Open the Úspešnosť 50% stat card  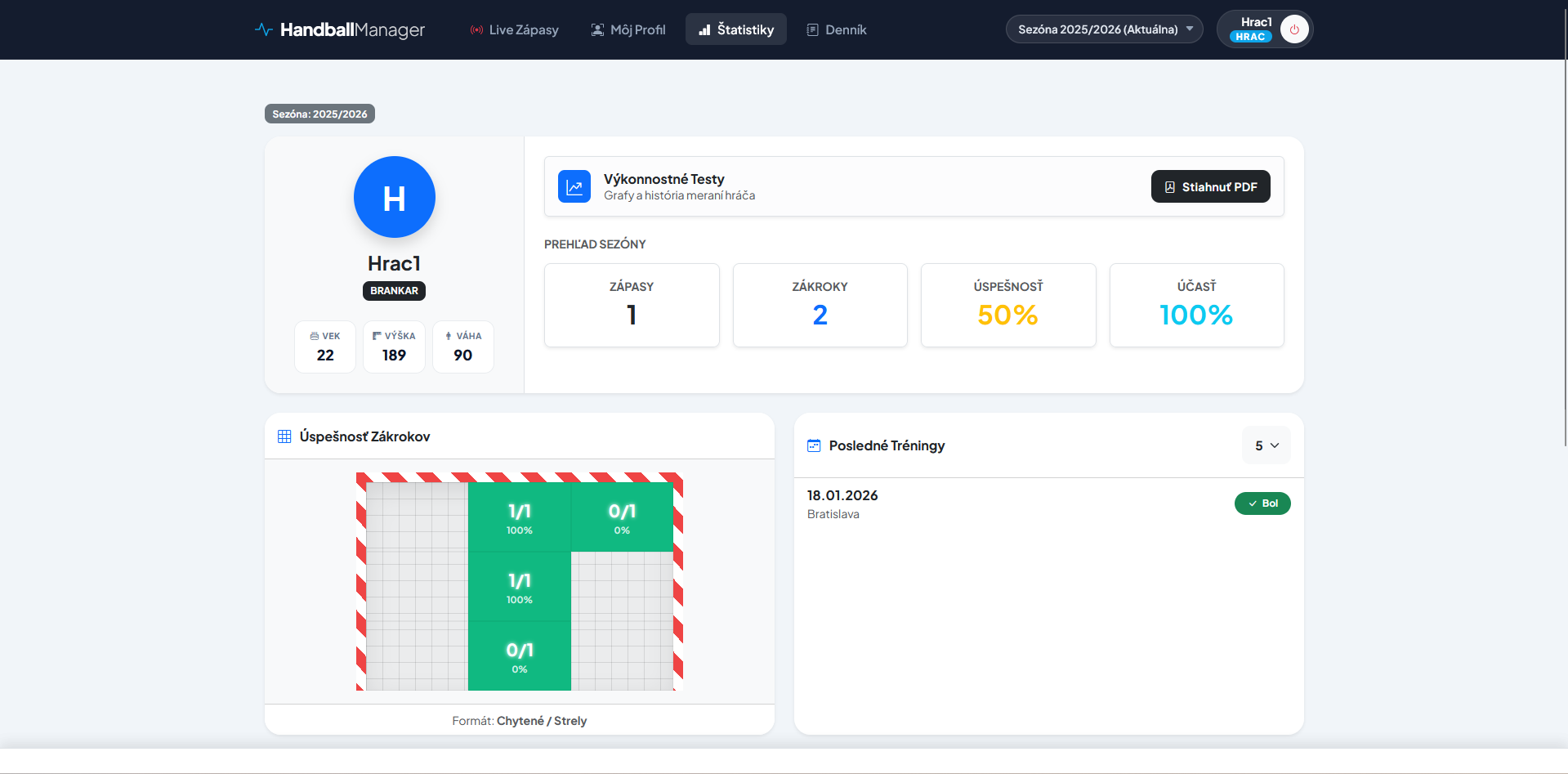(1007, 305)
